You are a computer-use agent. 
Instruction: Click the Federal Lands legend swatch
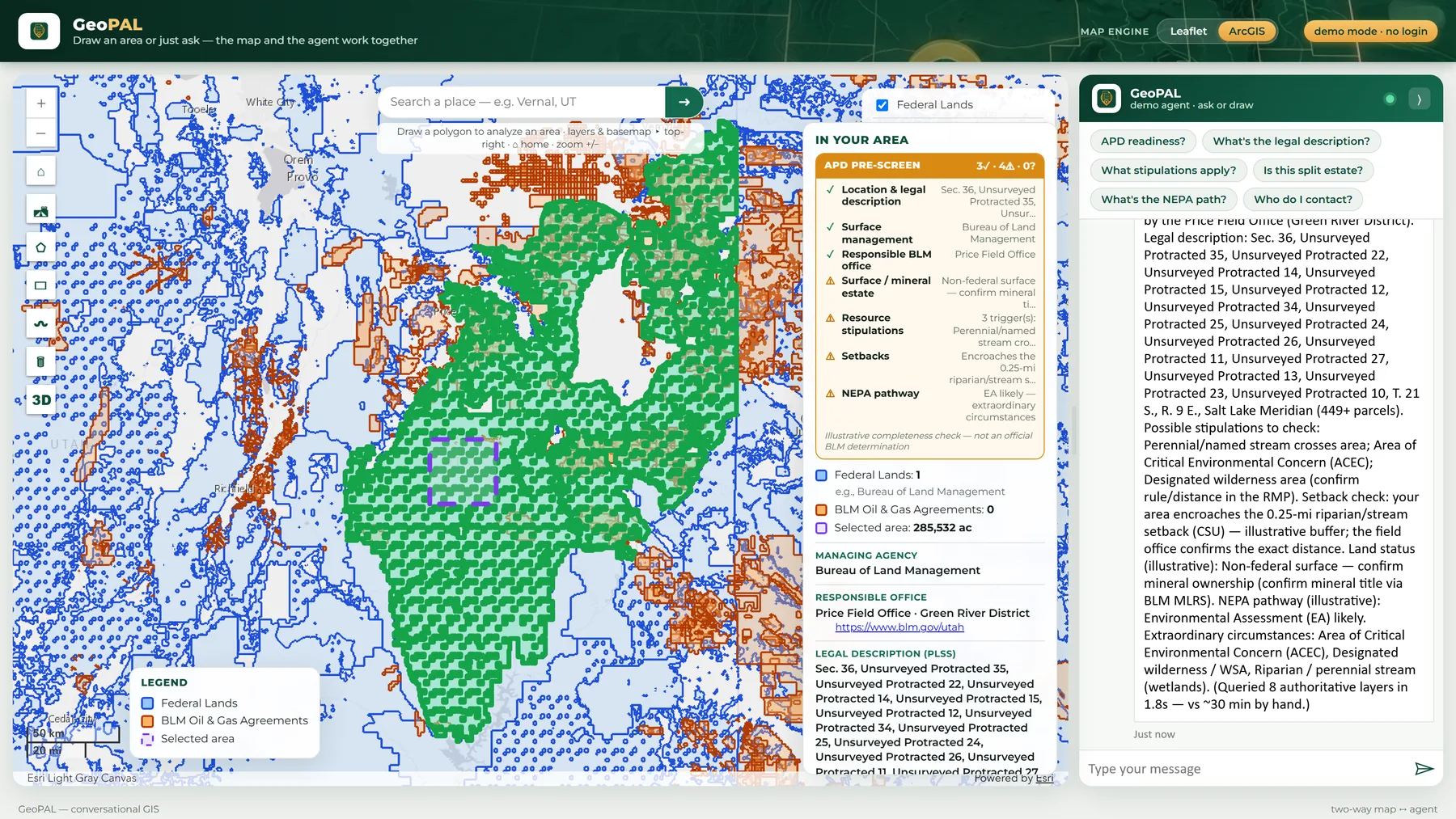(147, 703)
